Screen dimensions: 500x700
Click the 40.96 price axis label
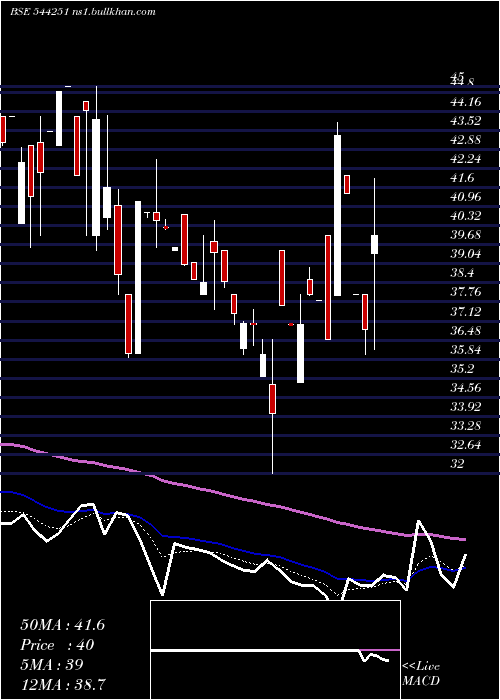pyautogui.click(x=466, y=197)
